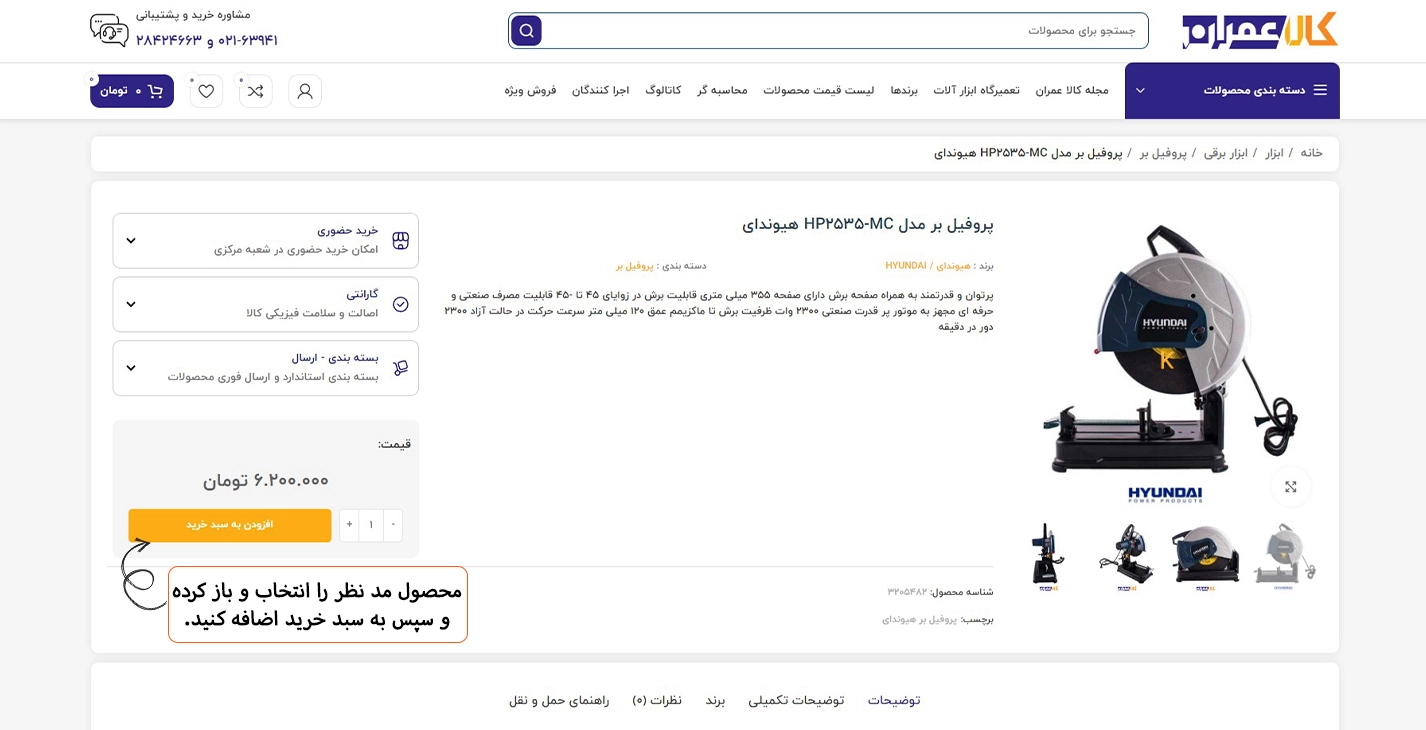Expand the خرید حضوری panel chevron

[x=131, y=241]
